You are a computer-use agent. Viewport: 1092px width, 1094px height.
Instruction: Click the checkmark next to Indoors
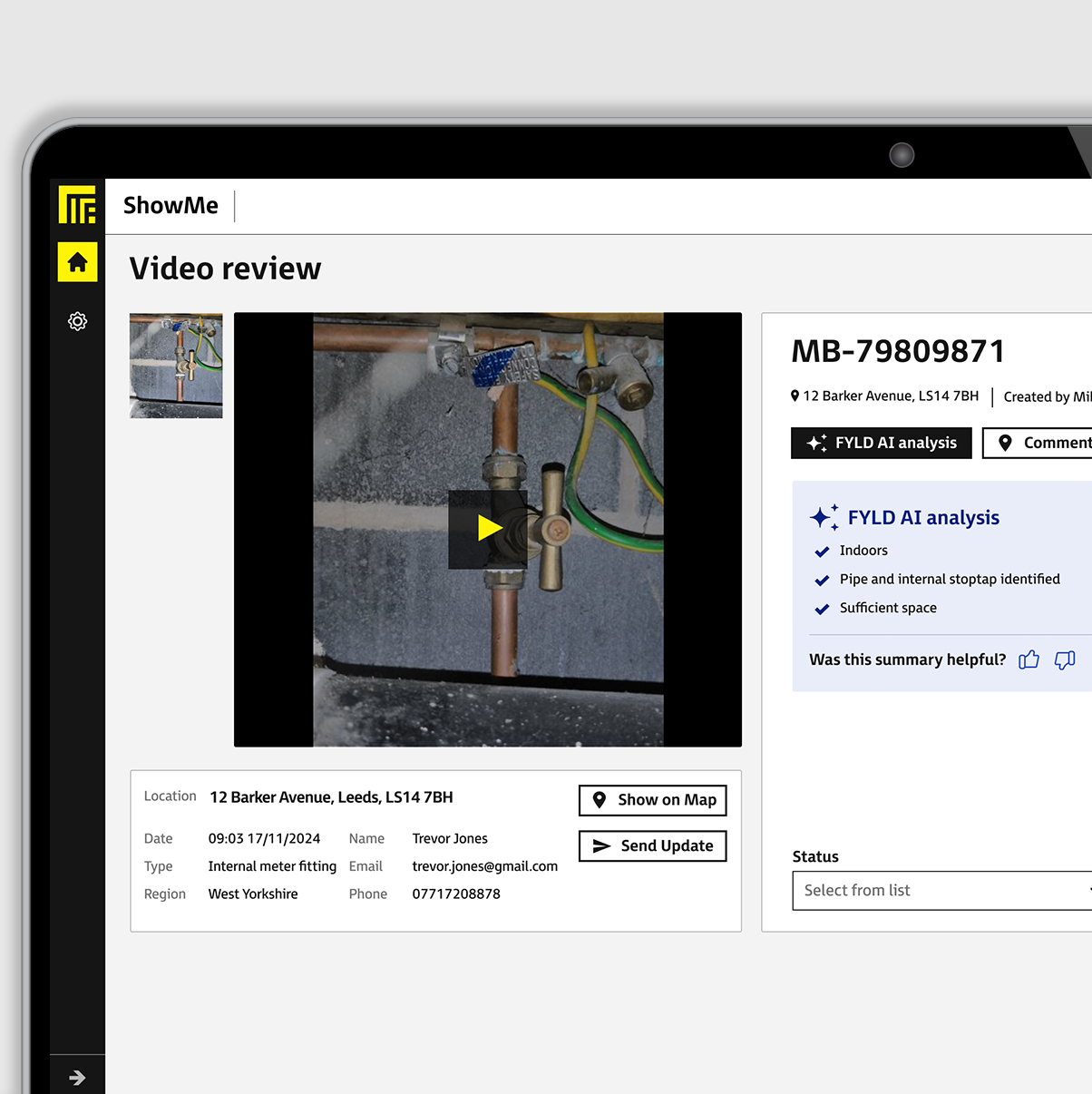[x=822, y=552]
